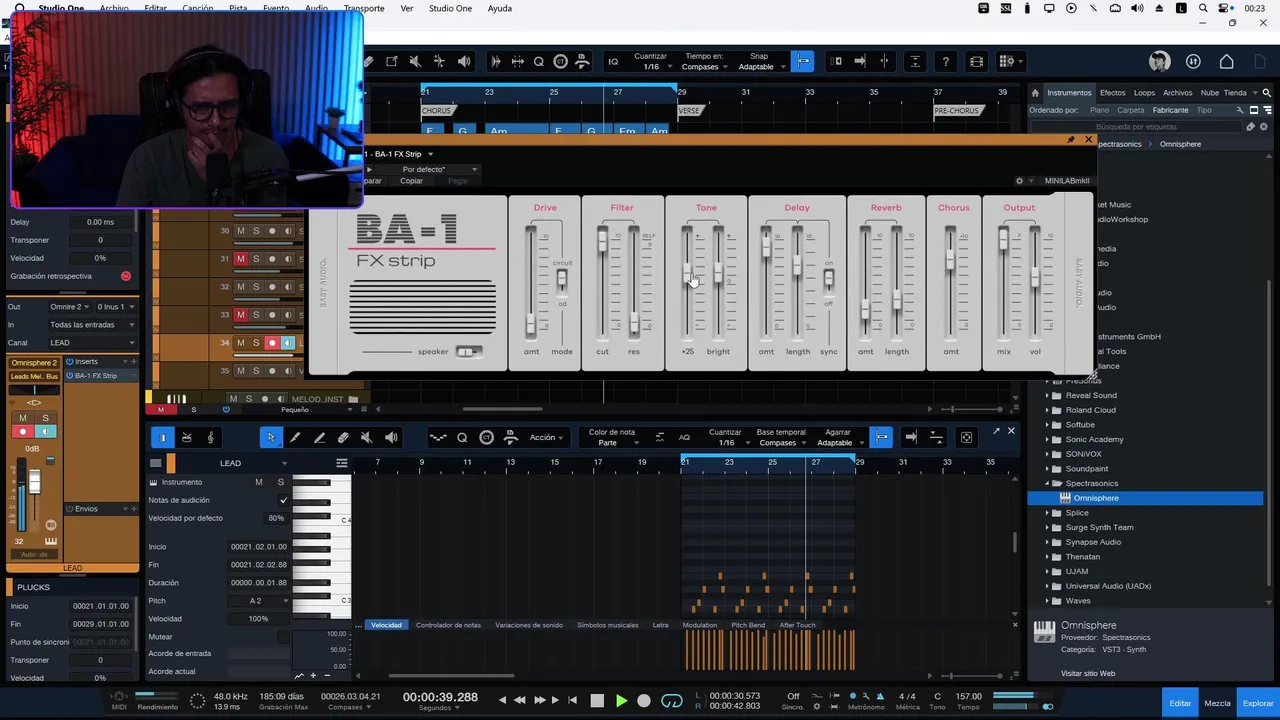The height and width of the screenshot is (720, 1280).
Task: Toggle Notas de audición checkbox
Action: point(283,500)
